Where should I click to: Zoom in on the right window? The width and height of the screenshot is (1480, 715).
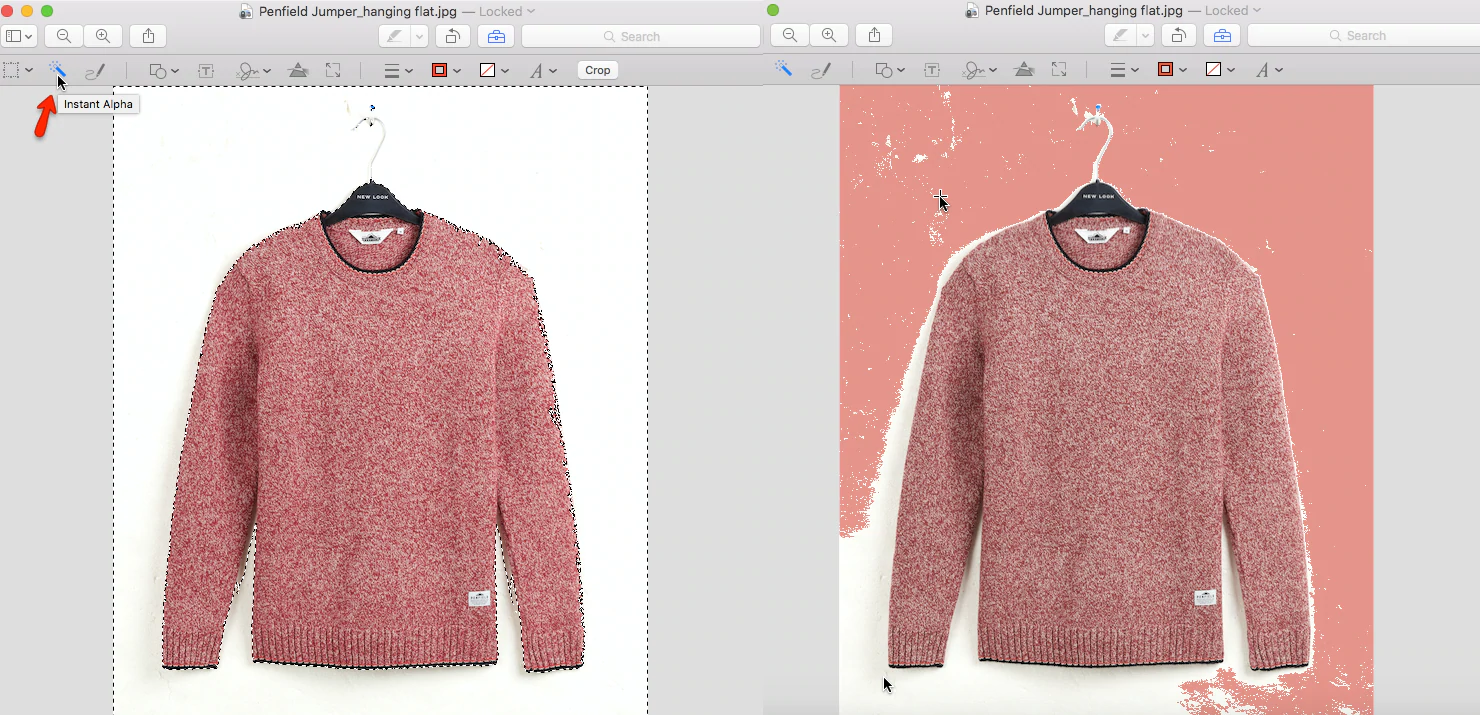tap(829, 35)
